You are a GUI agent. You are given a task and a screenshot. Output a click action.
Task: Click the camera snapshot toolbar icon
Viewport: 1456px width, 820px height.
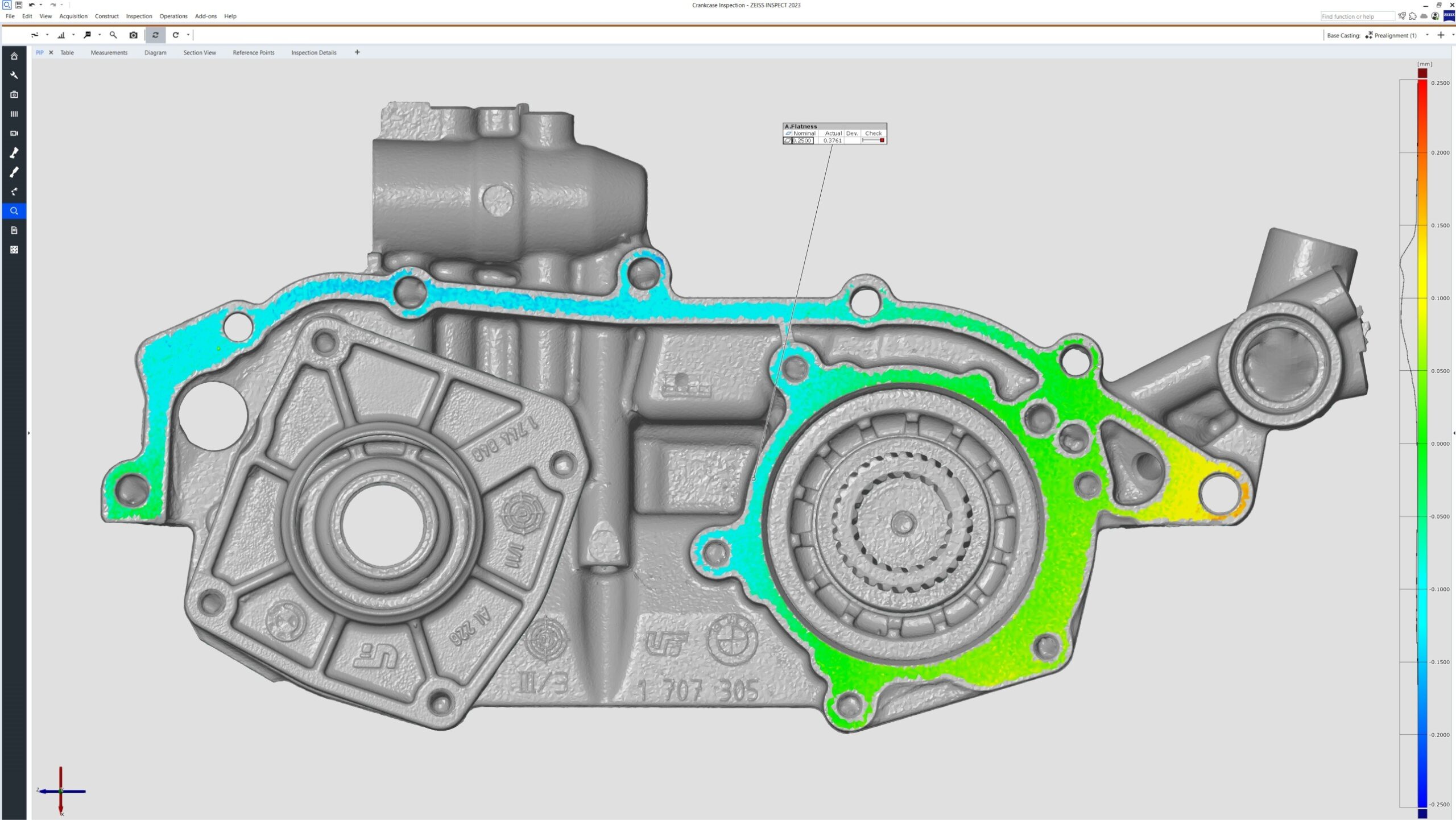click(x=133, y=35)
